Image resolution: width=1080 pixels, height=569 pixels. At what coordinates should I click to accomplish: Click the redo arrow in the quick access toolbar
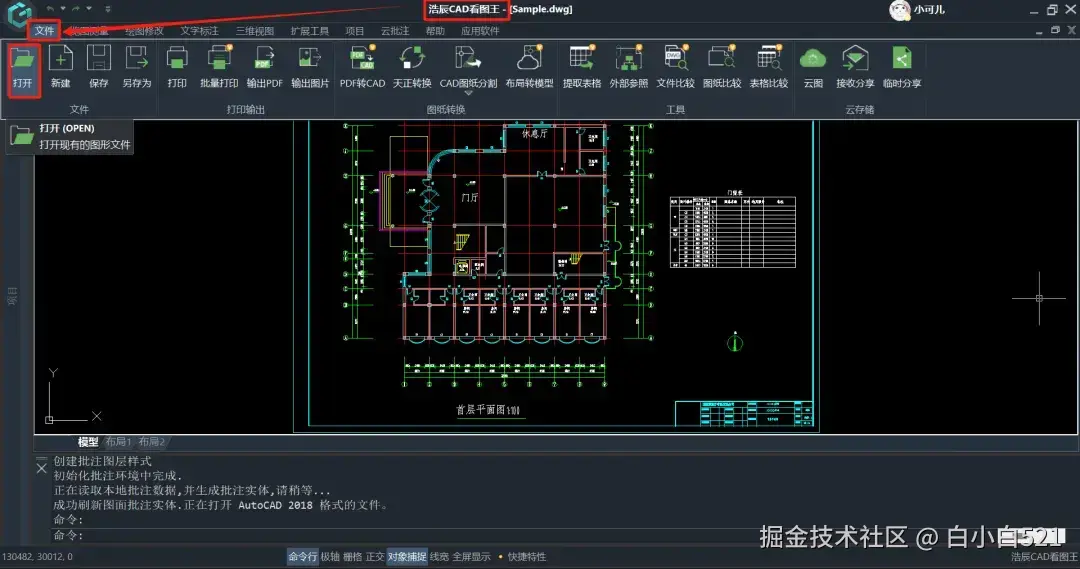76,8
